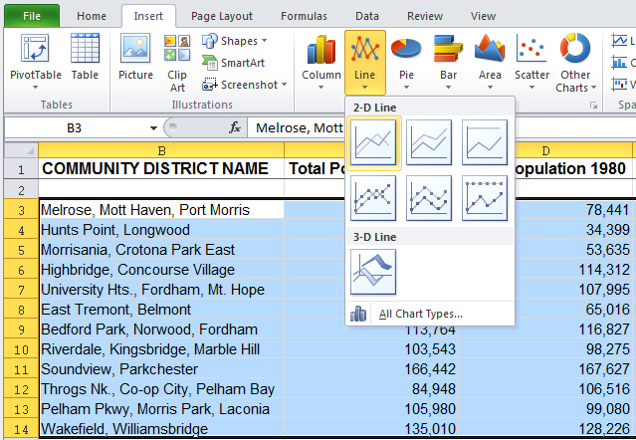Open the Column chart dropdown
636x440 pixels.
coord(321,62)
